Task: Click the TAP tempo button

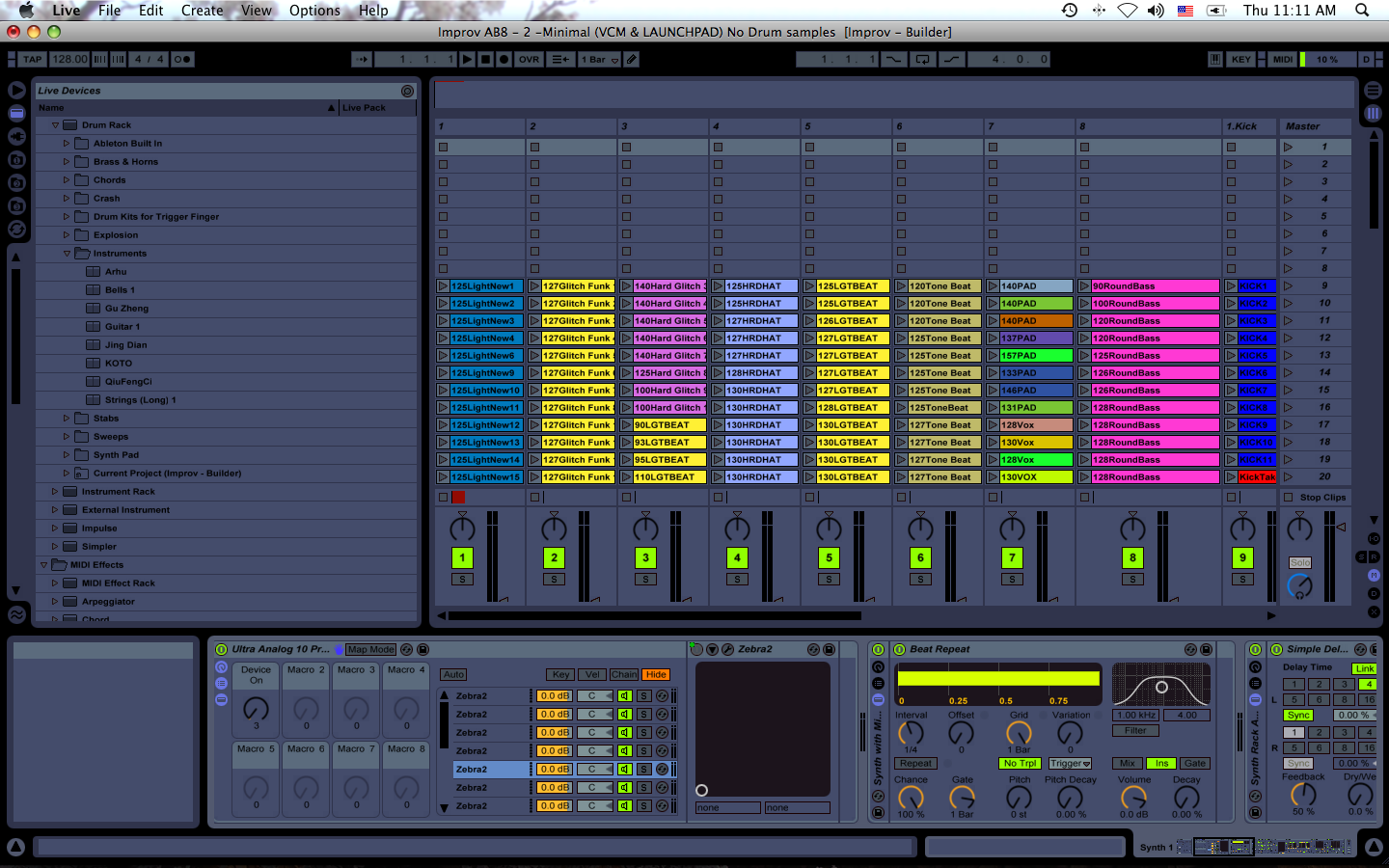Action: 32,59
